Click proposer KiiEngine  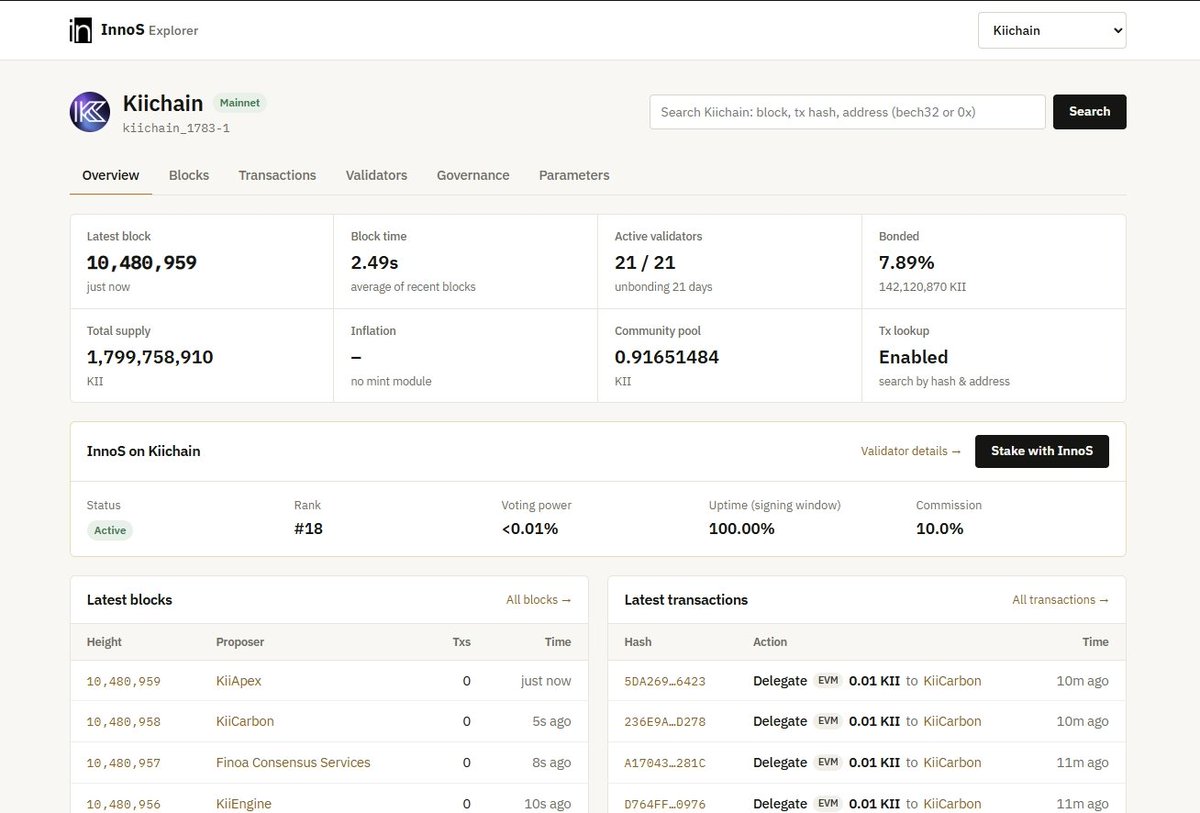[244, 803]
